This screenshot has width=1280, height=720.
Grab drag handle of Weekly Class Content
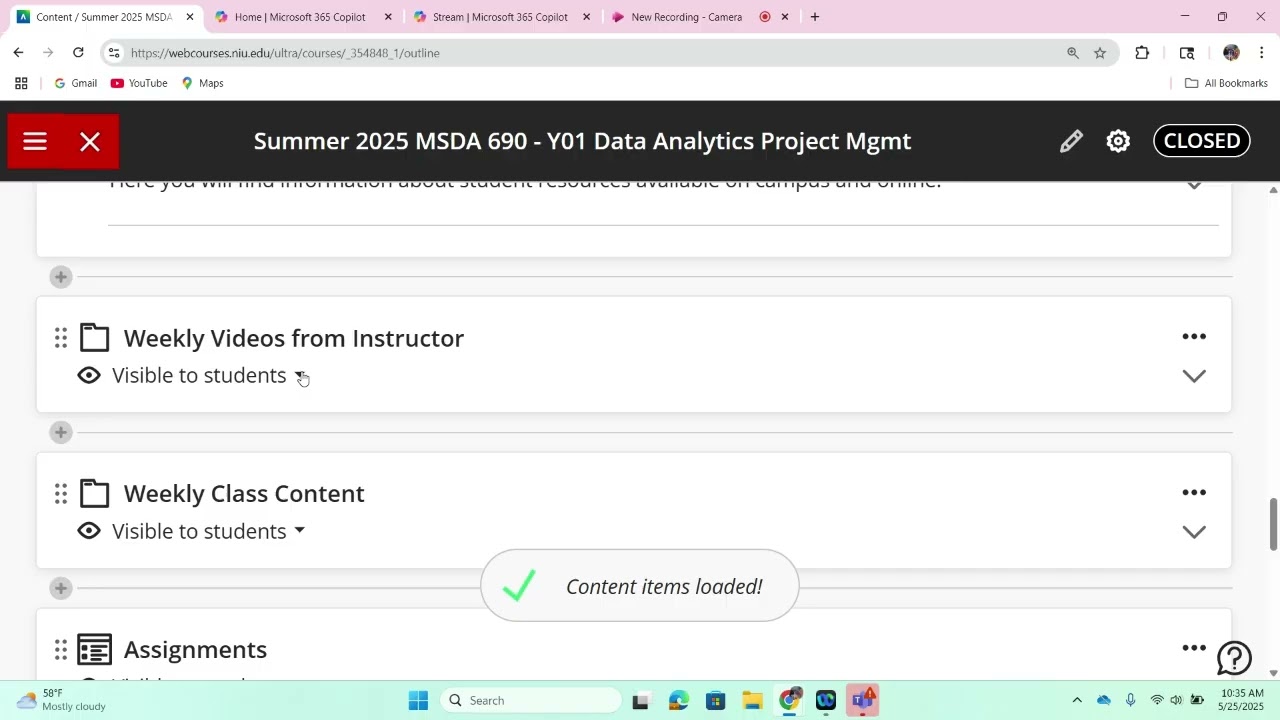coord(61,493)
